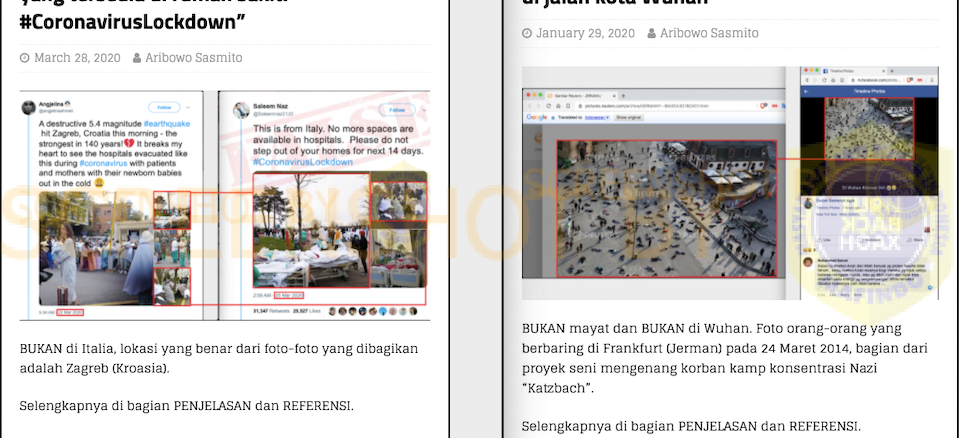This screenshot has height=438, width=959.
Task: Click the author icon in the January 29 post
Action: 652,34
